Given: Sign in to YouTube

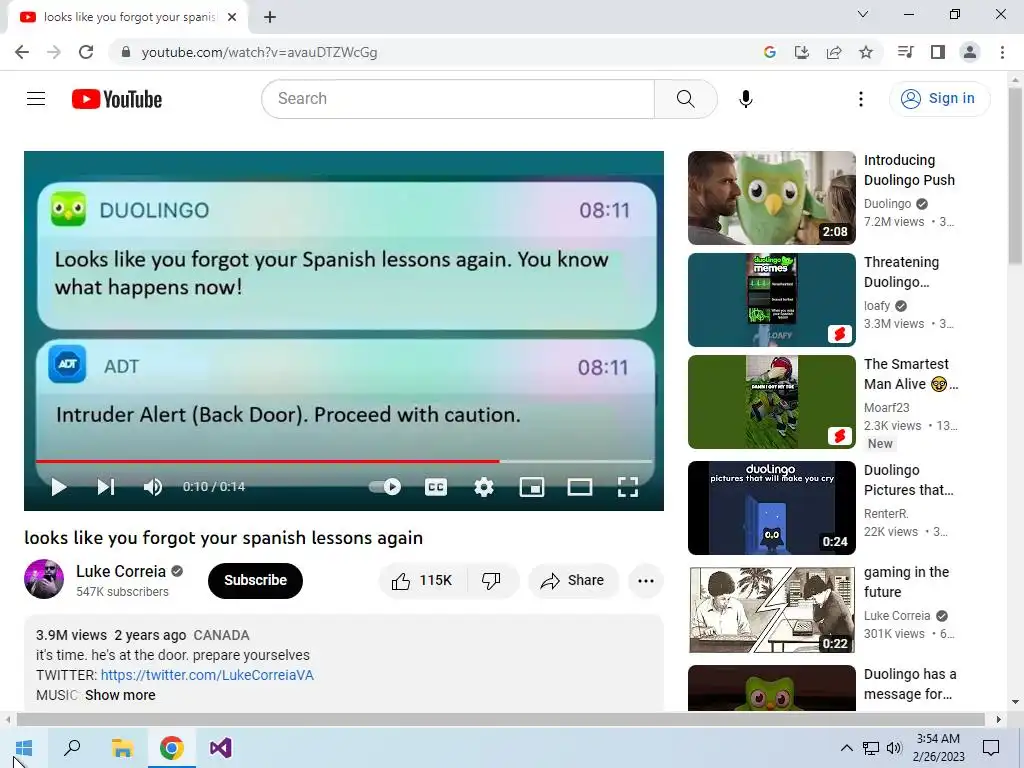Looking at the screenshot, I should click(939, 99).
